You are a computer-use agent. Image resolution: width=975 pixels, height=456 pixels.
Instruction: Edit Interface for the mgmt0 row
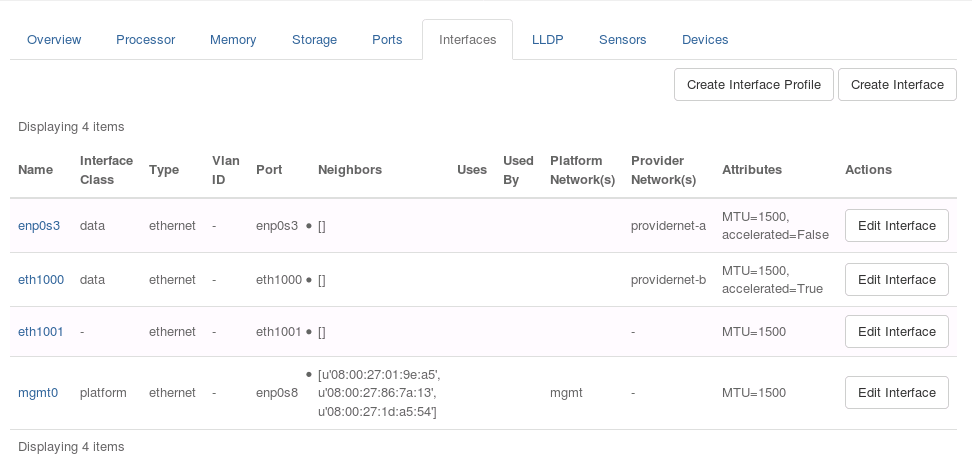point(896,393)
